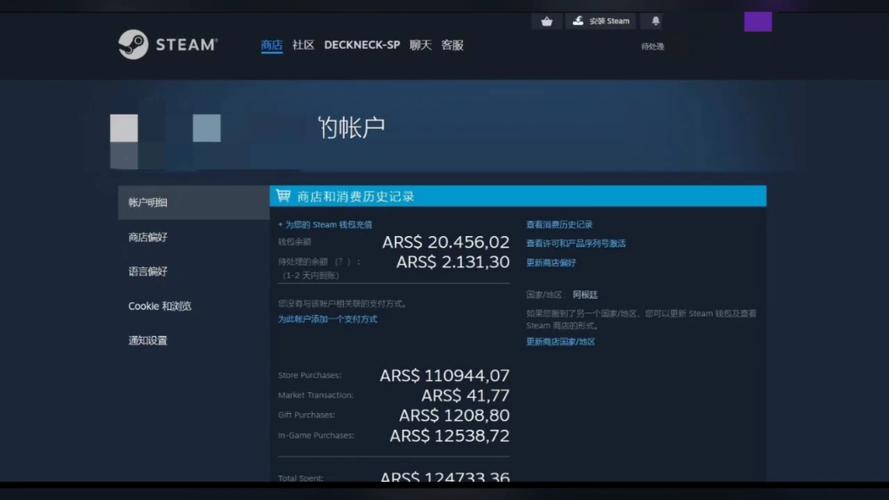
Task: Click the pending balance (?) help mark
Action: pos(342,261)
